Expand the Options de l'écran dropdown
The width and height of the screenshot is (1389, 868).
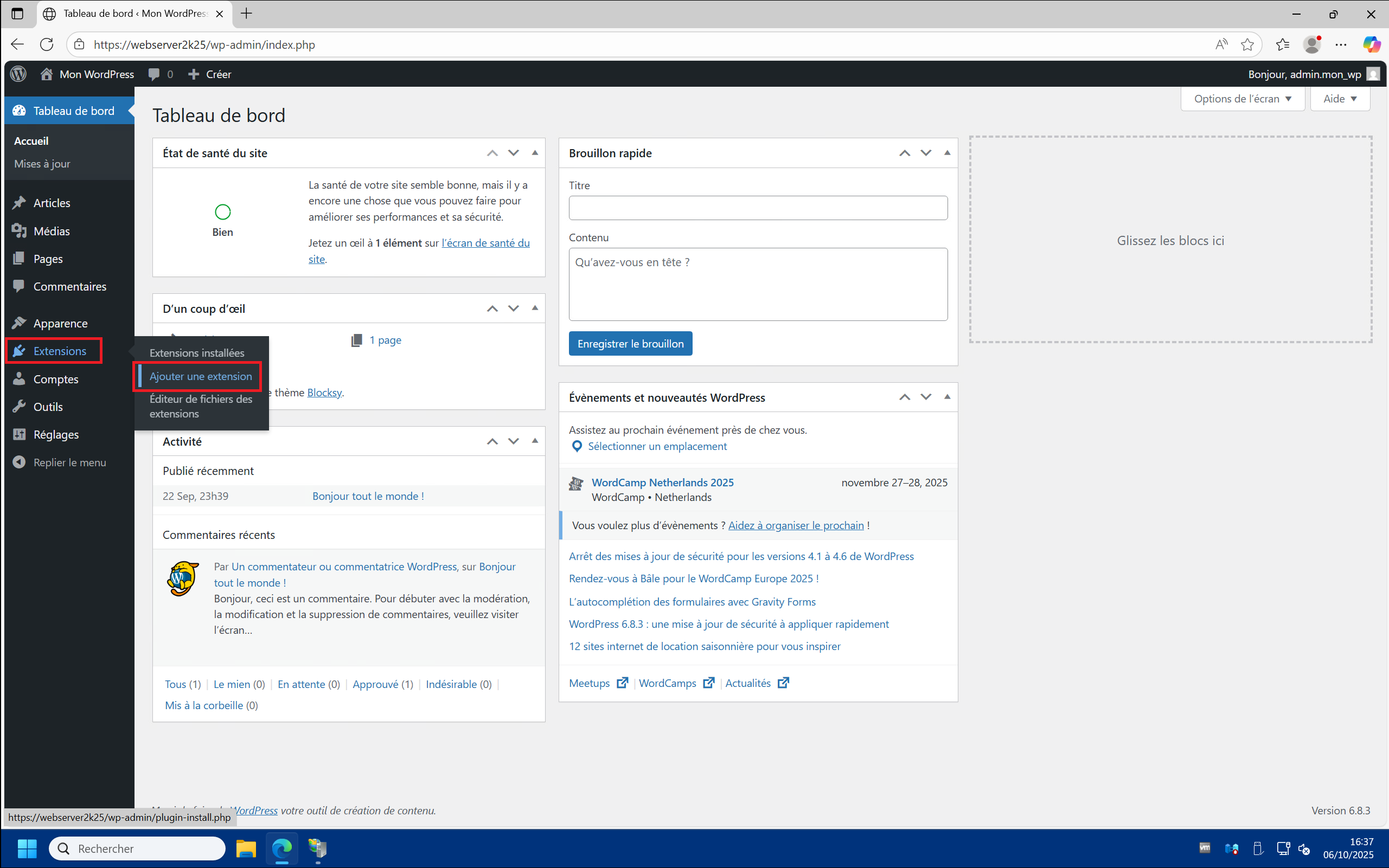tap(1242, 99)
